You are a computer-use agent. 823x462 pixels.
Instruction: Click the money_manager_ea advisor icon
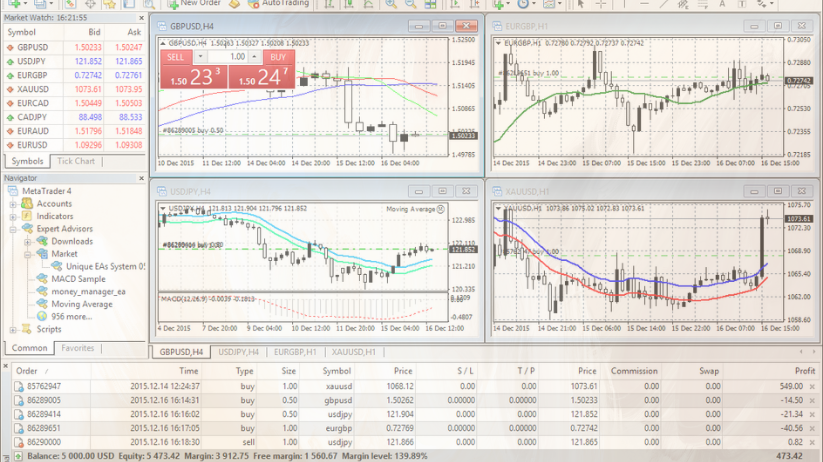click(x=41, y=292)
